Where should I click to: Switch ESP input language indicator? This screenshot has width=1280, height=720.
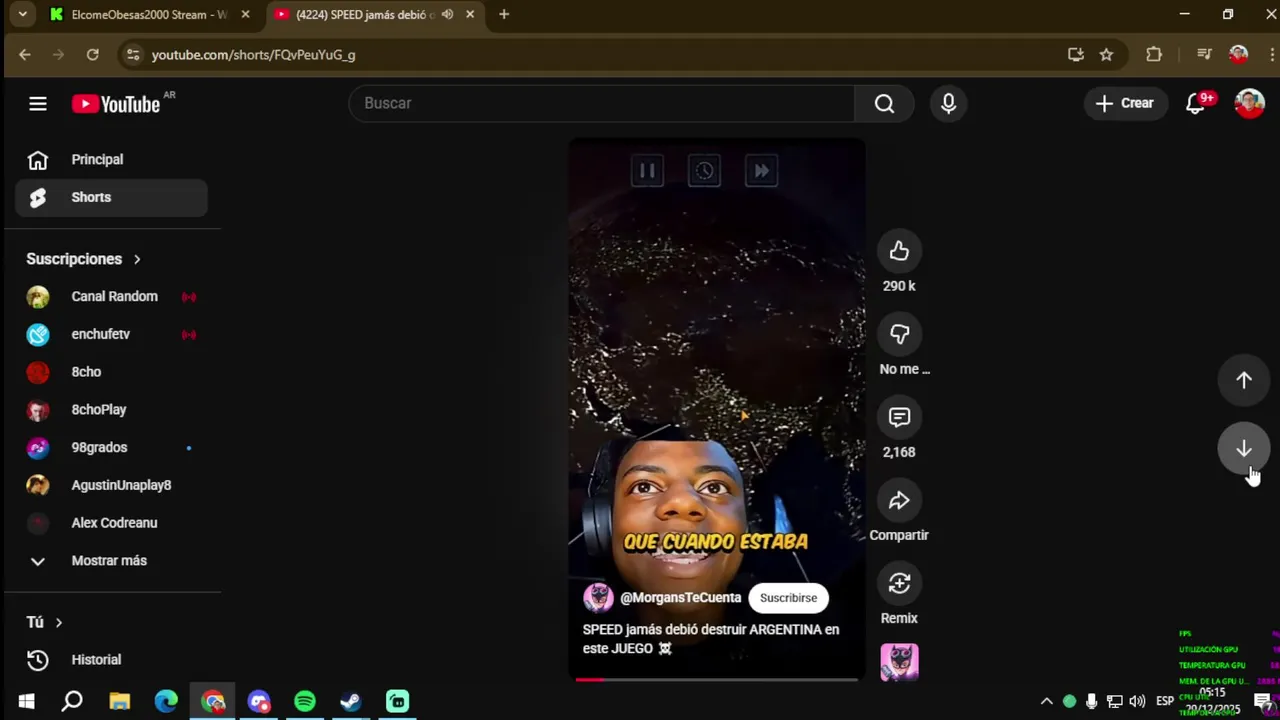tap(1165, 701)
